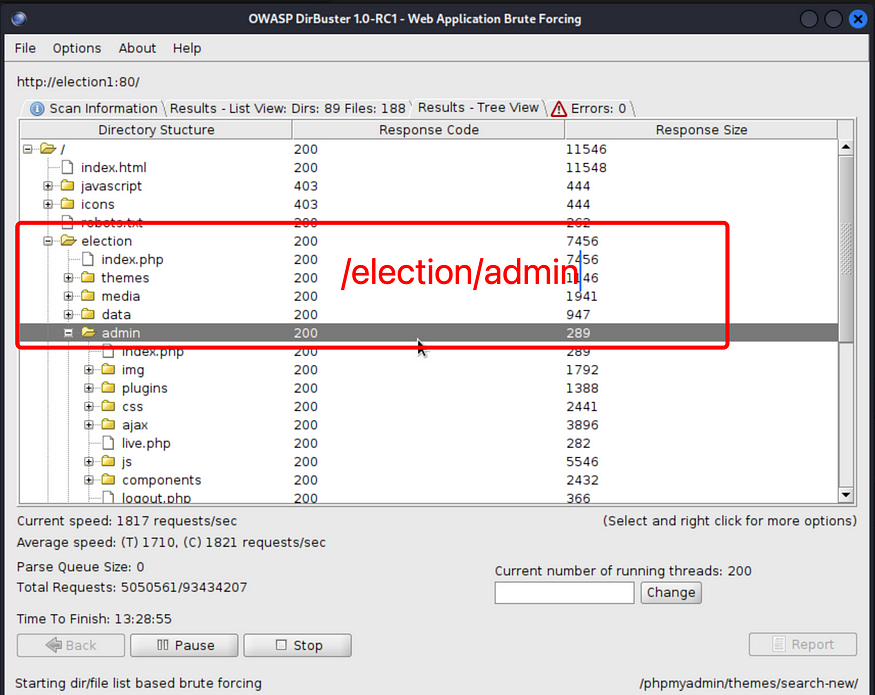Click the icons folder icon
The height and width of the screenshot is (695, 875).
click(x=68, y=204)
